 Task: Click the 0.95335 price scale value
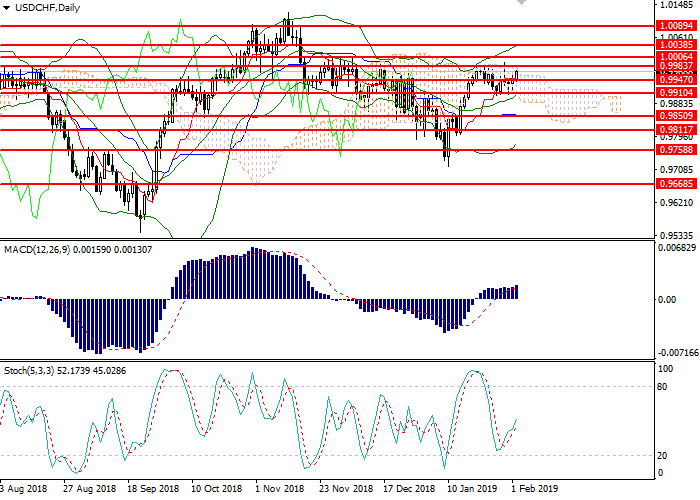pos(676,235)
